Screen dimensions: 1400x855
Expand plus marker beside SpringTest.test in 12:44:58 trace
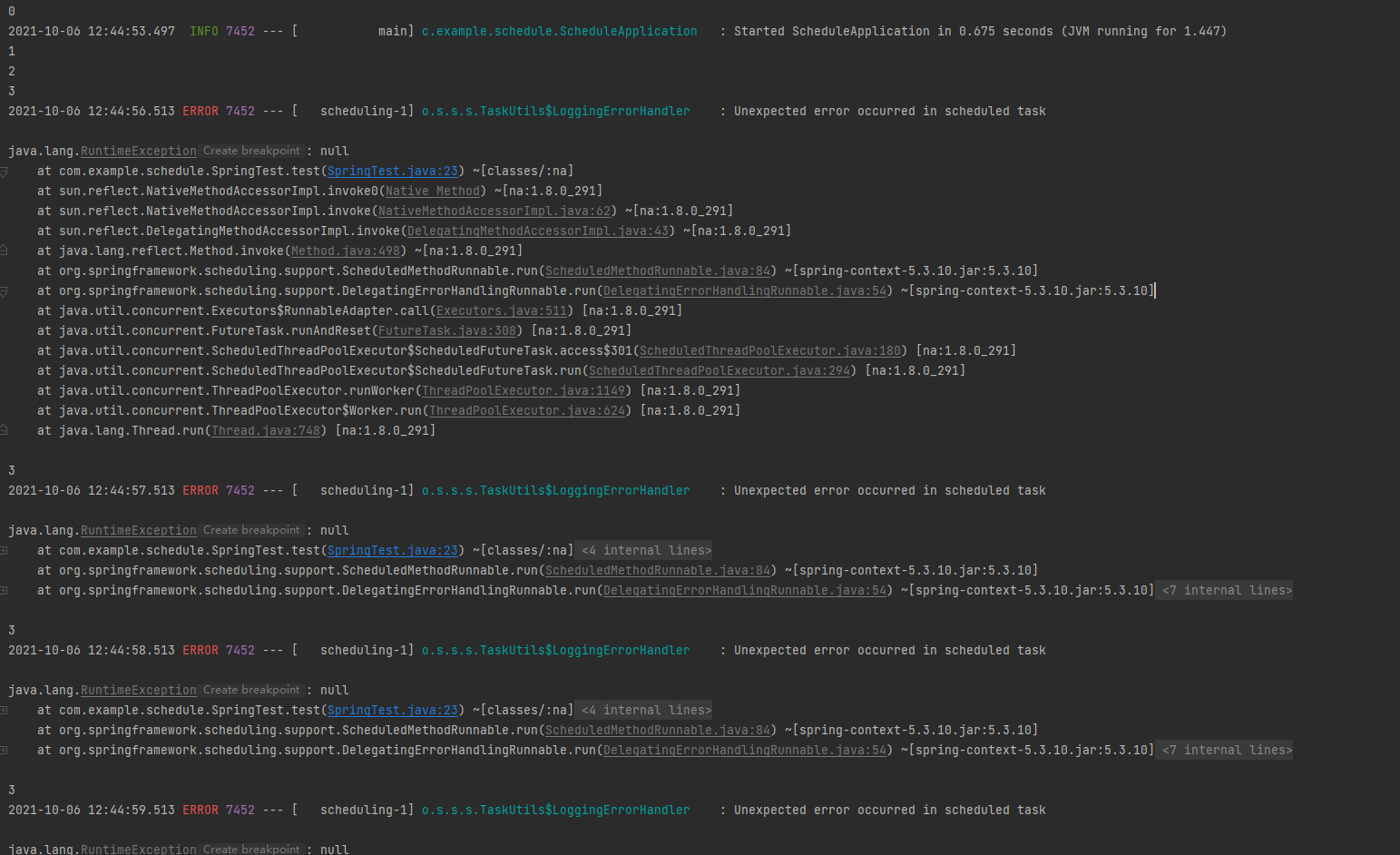click(4, 710)
